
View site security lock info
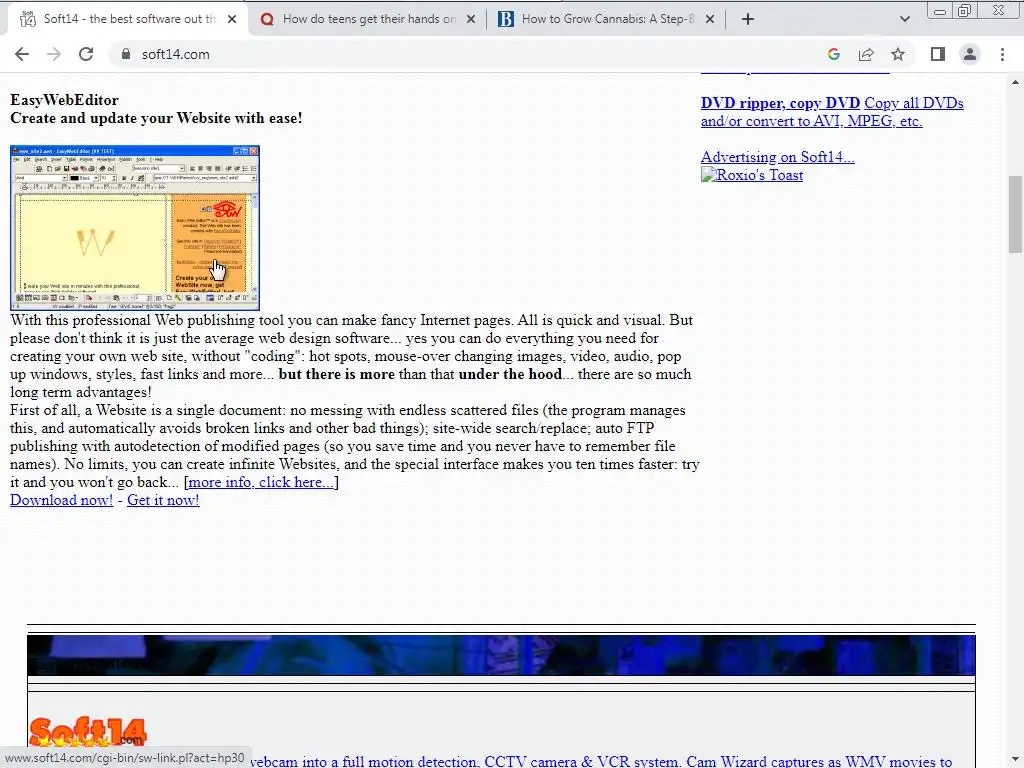(x=125, y=54)
